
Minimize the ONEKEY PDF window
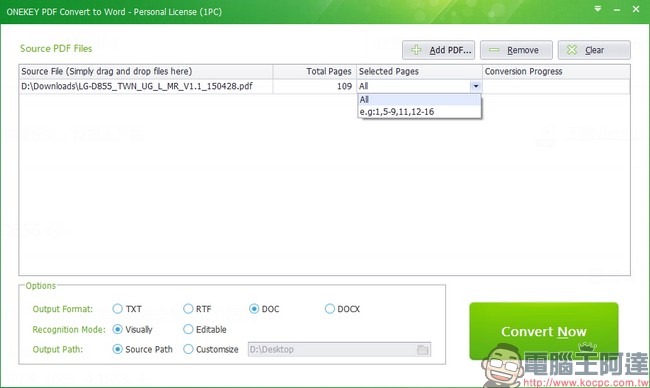617,10
